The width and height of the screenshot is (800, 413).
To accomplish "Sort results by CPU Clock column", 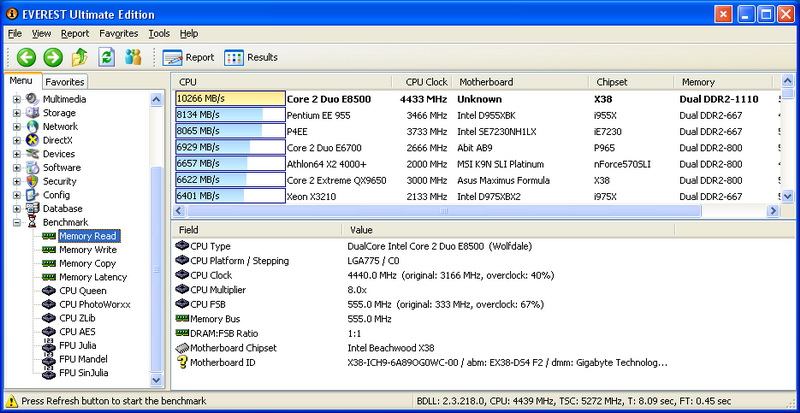I will [426, 82].
